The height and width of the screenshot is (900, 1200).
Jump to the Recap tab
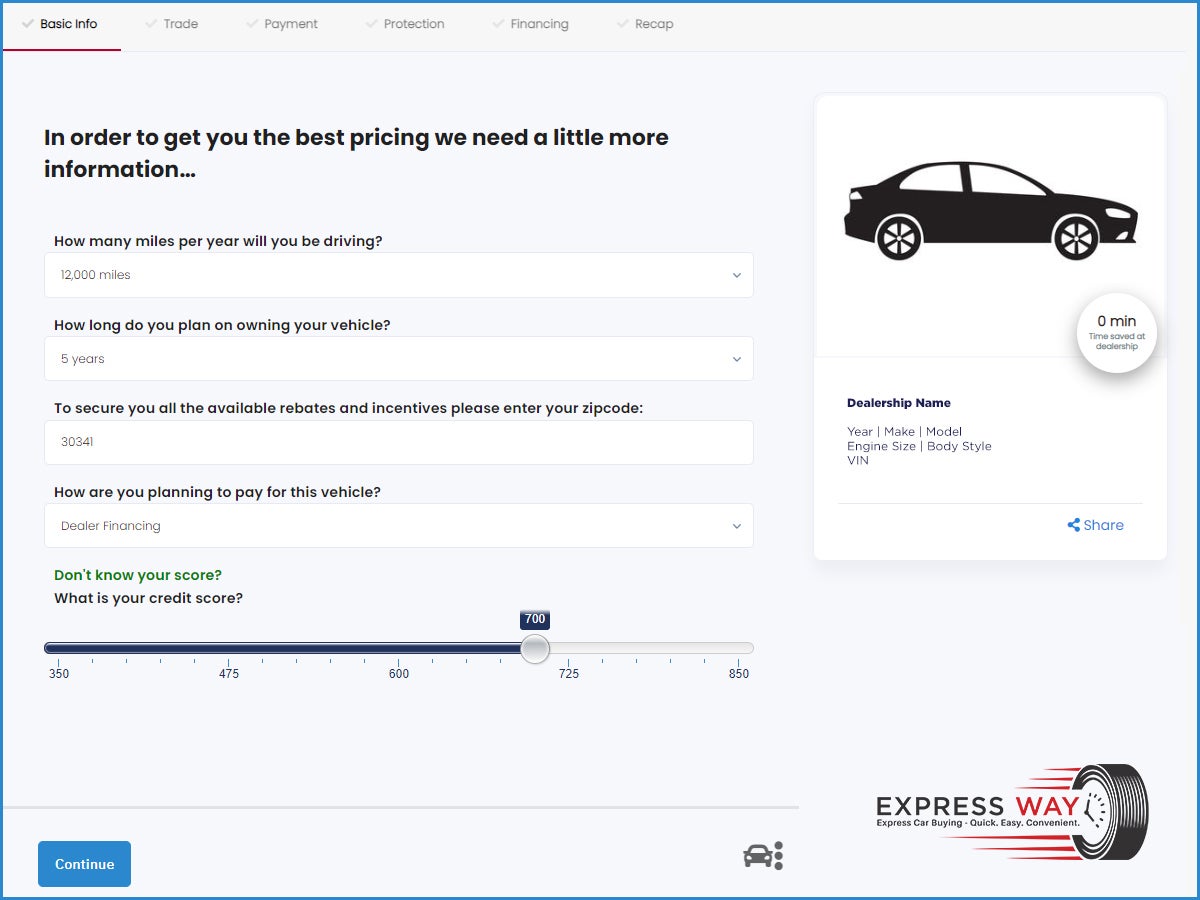[x=653, y=24]
